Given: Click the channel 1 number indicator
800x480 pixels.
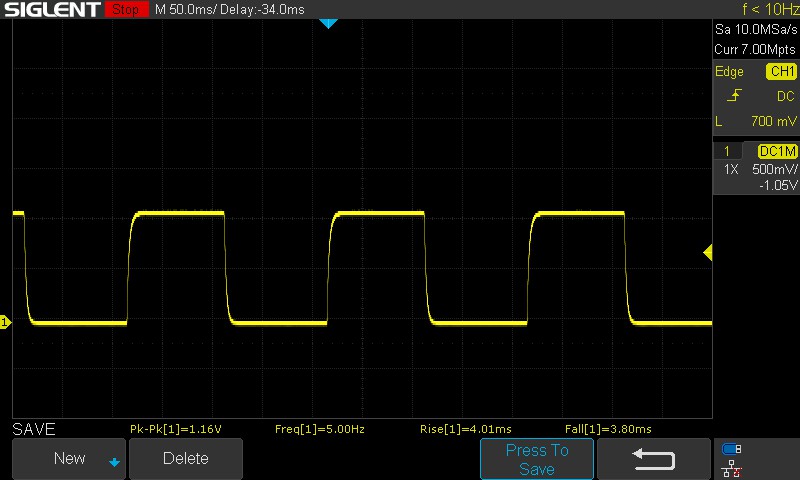Looking at the screenshot, I should pos(727,151).
